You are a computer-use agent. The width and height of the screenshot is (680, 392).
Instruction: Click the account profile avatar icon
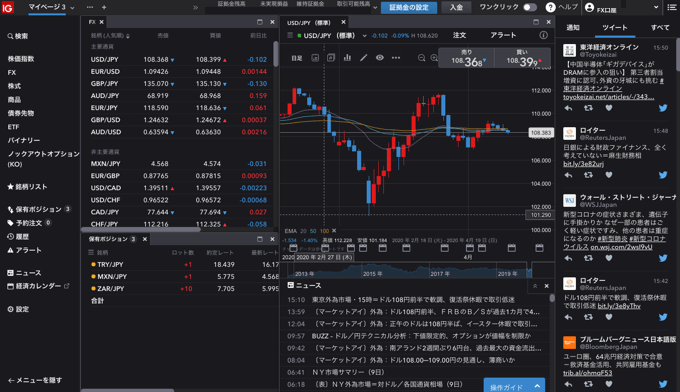pyautogui.click(x=589, y=7)
